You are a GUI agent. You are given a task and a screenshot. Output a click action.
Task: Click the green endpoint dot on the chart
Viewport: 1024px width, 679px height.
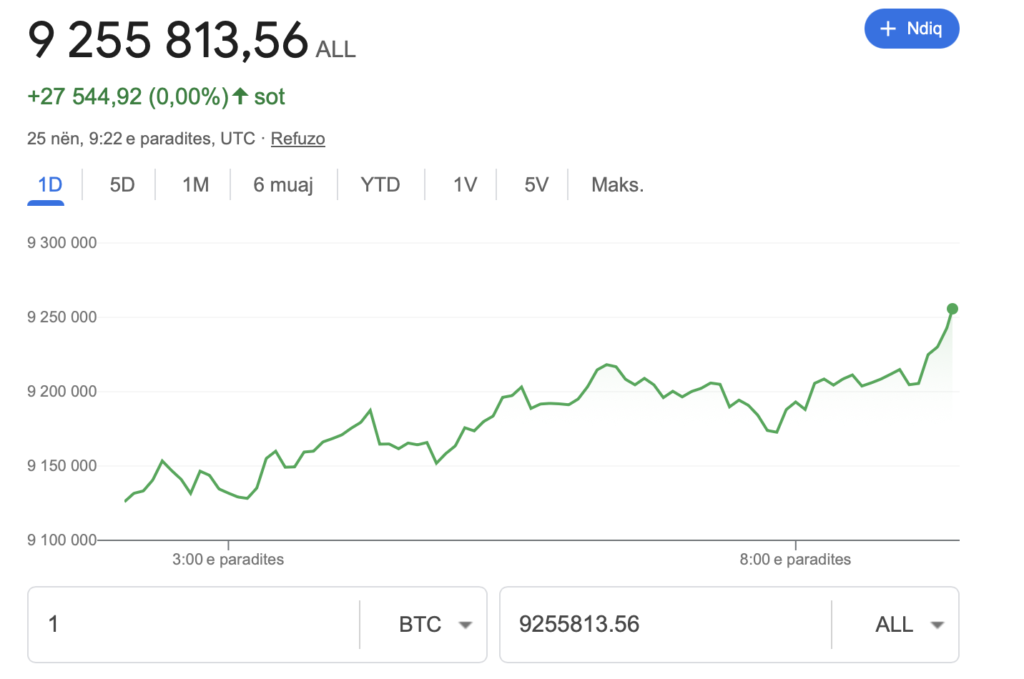[x=952, y=308]
